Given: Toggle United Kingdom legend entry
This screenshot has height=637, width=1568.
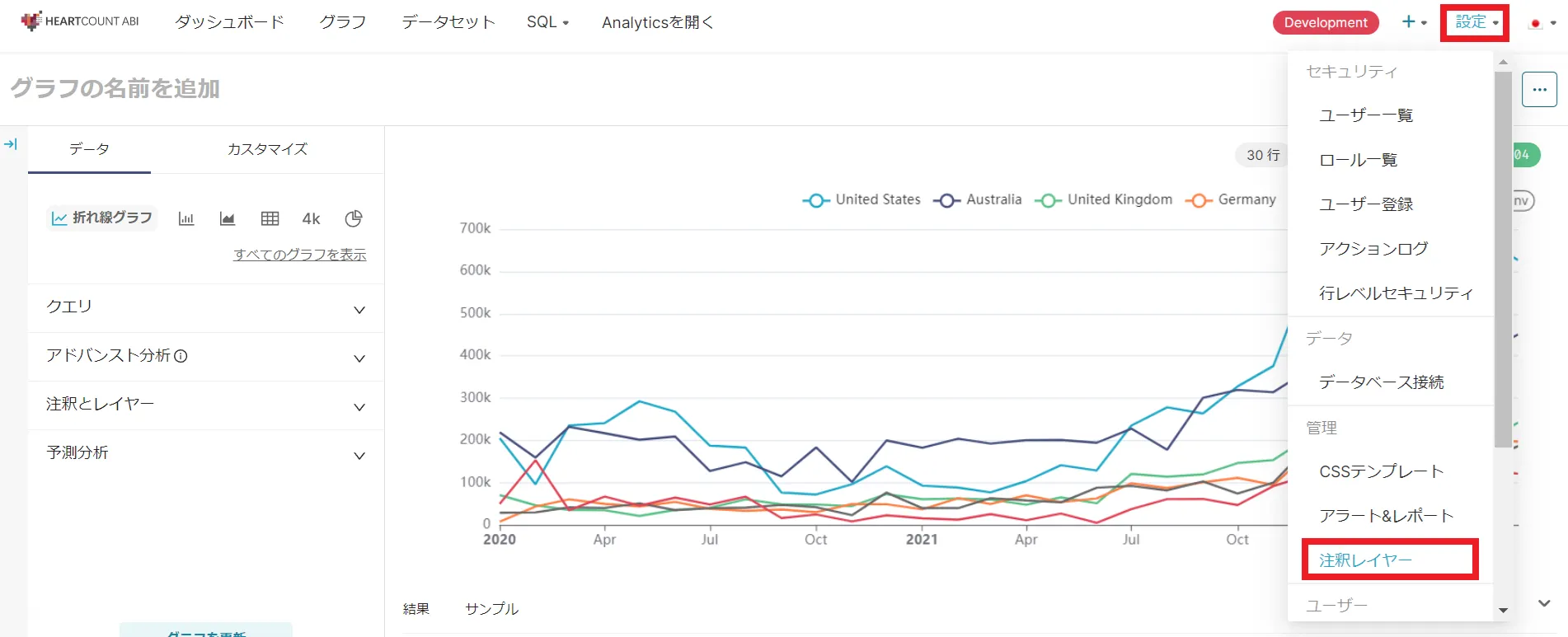Looking at the screenshot, I should [1104, 199].
